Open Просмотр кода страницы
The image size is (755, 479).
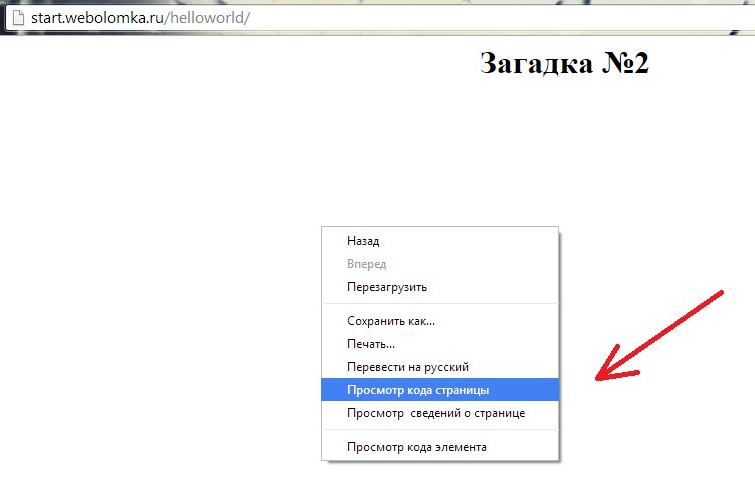pos(440,389)
